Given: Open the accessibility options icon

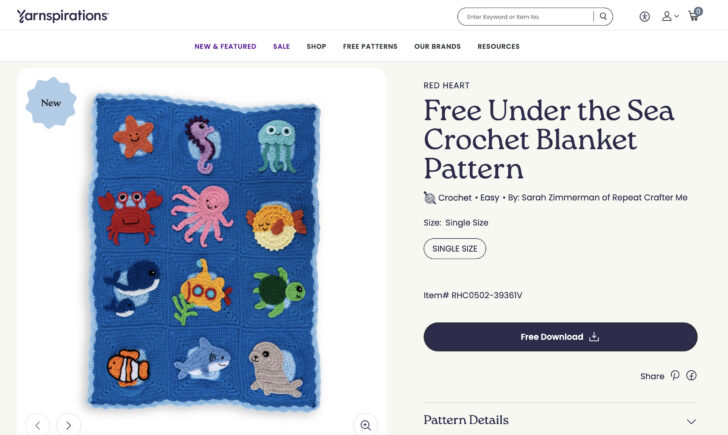Looking at the screenshot, I should tap(644, 17).
